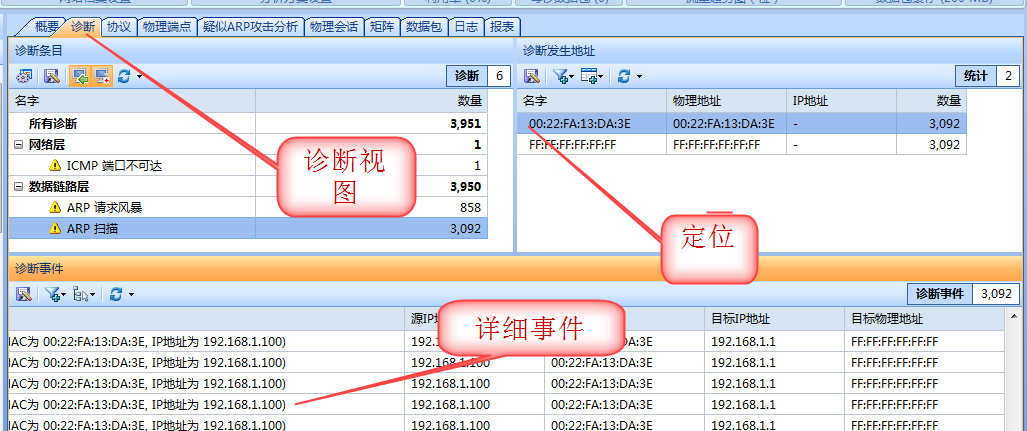Click the add-table icon in address panel toolbar

[589, 77]
